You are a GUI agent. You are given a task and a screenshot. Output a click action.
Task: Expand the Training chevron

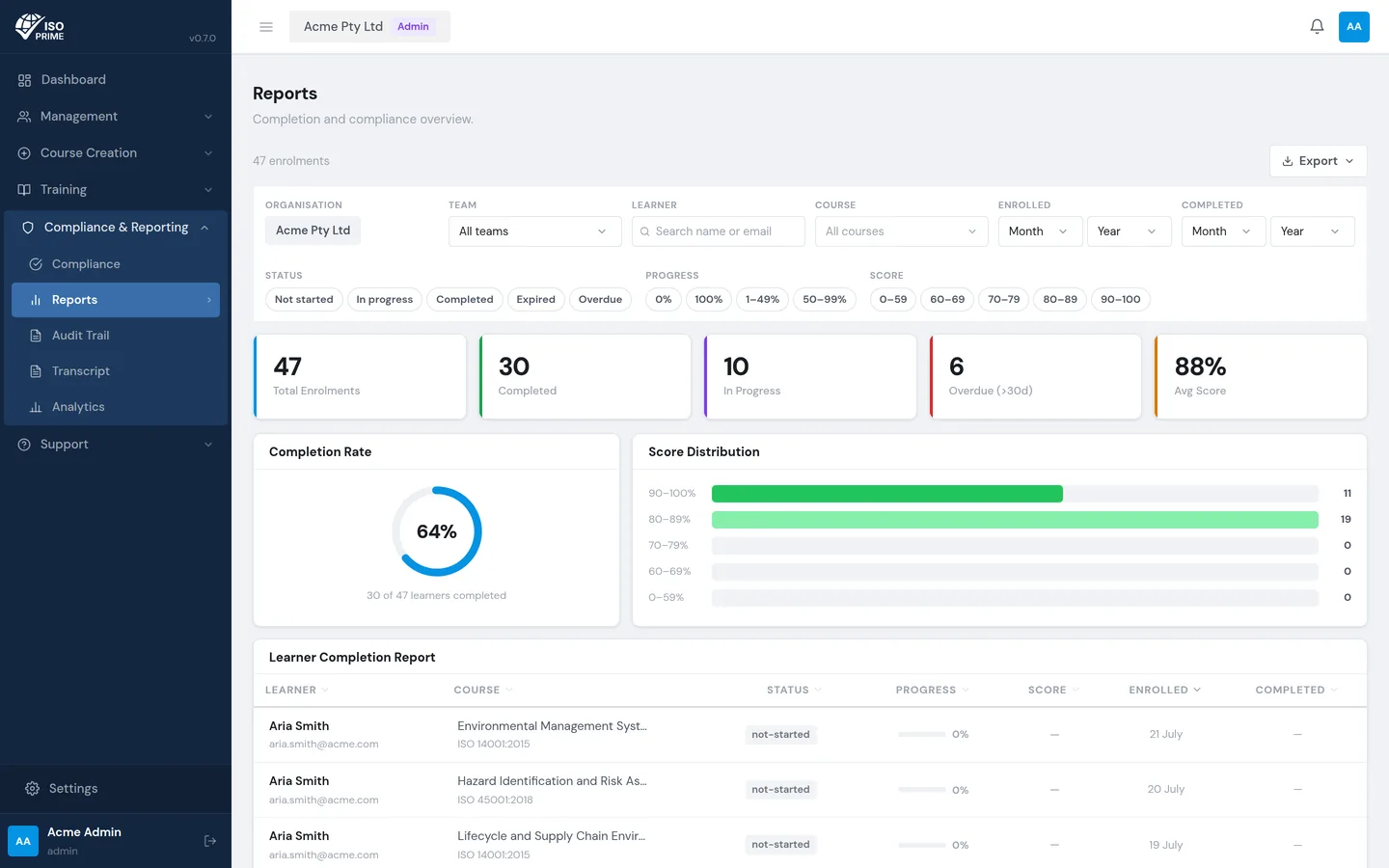[x=208, y=190]
